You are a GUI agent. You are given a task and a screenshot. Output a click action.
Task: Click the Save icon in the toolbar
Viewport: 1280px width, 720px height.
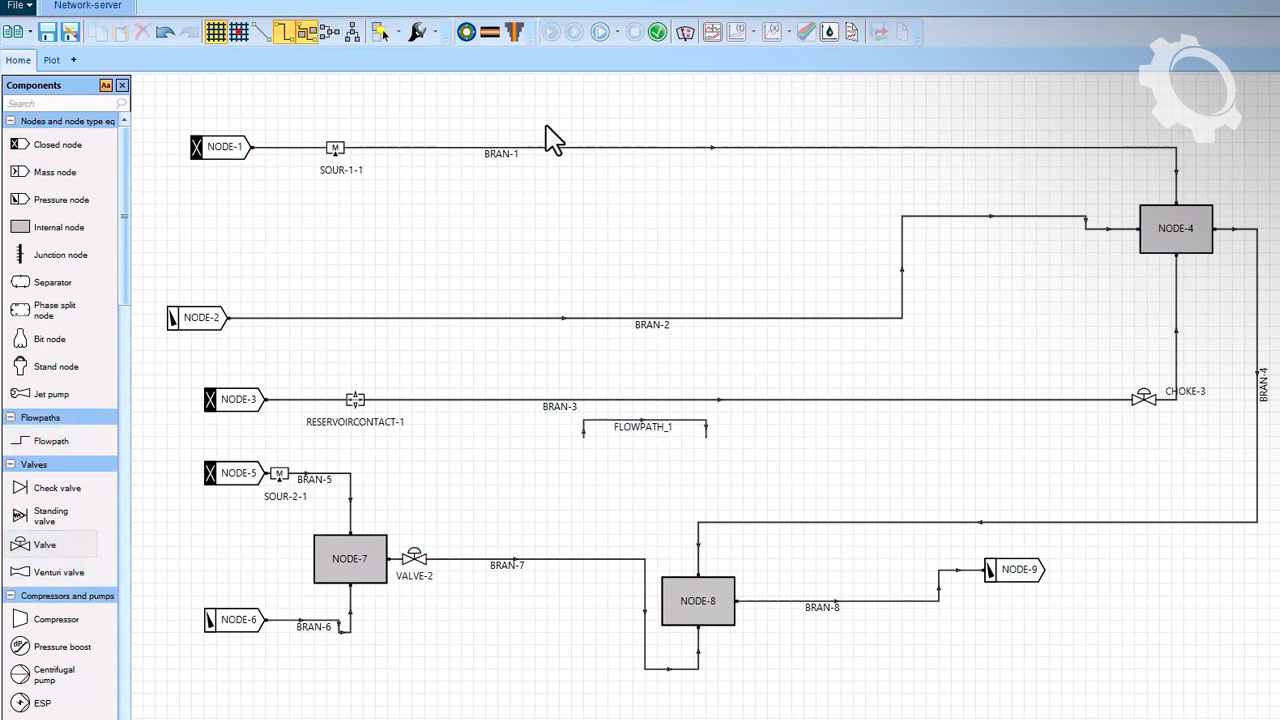point(47,32)
